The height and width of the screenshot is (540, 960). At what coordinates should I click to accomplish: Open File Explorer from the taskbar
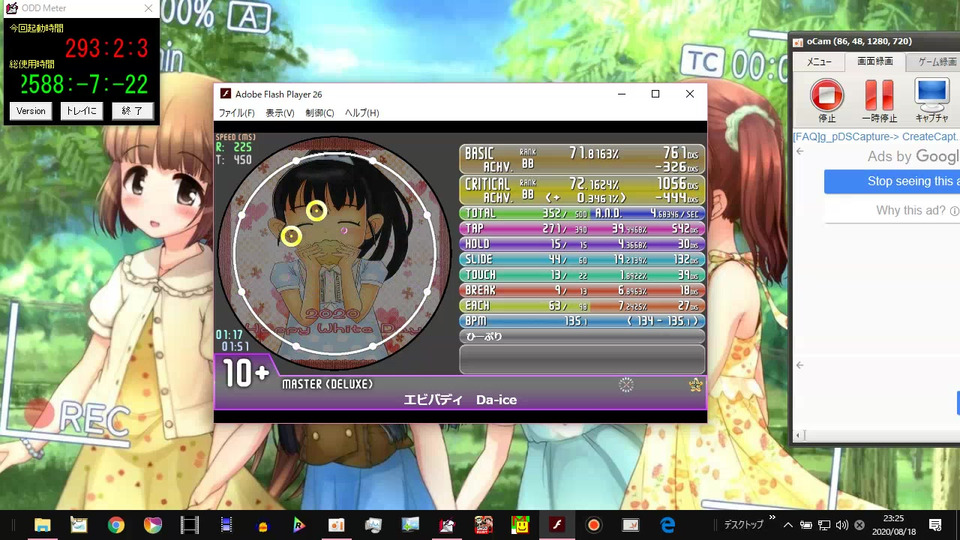[x=42, y=525]
